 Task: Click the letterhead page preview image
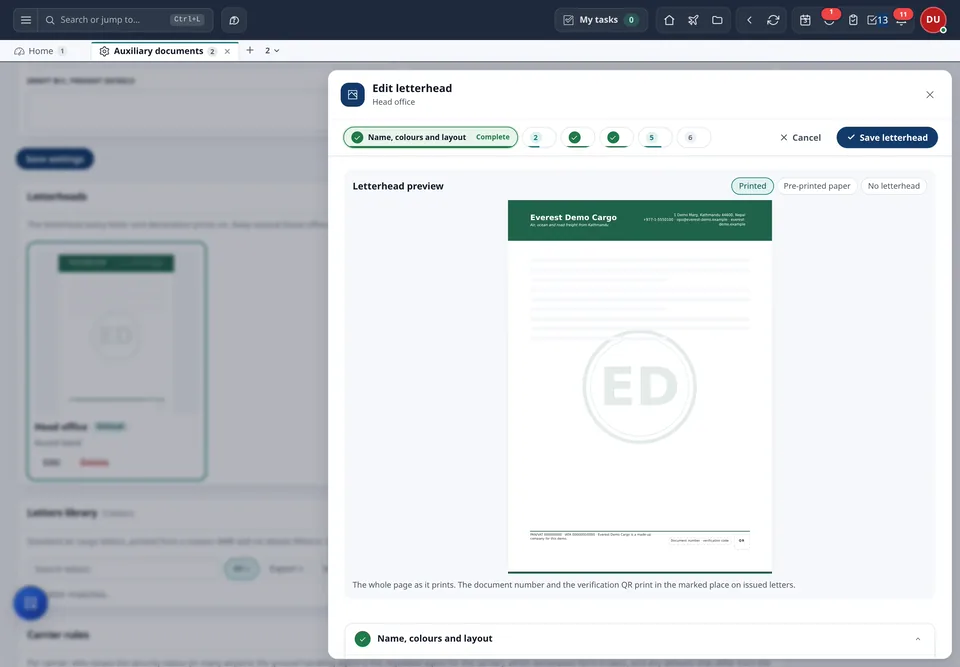640,386
